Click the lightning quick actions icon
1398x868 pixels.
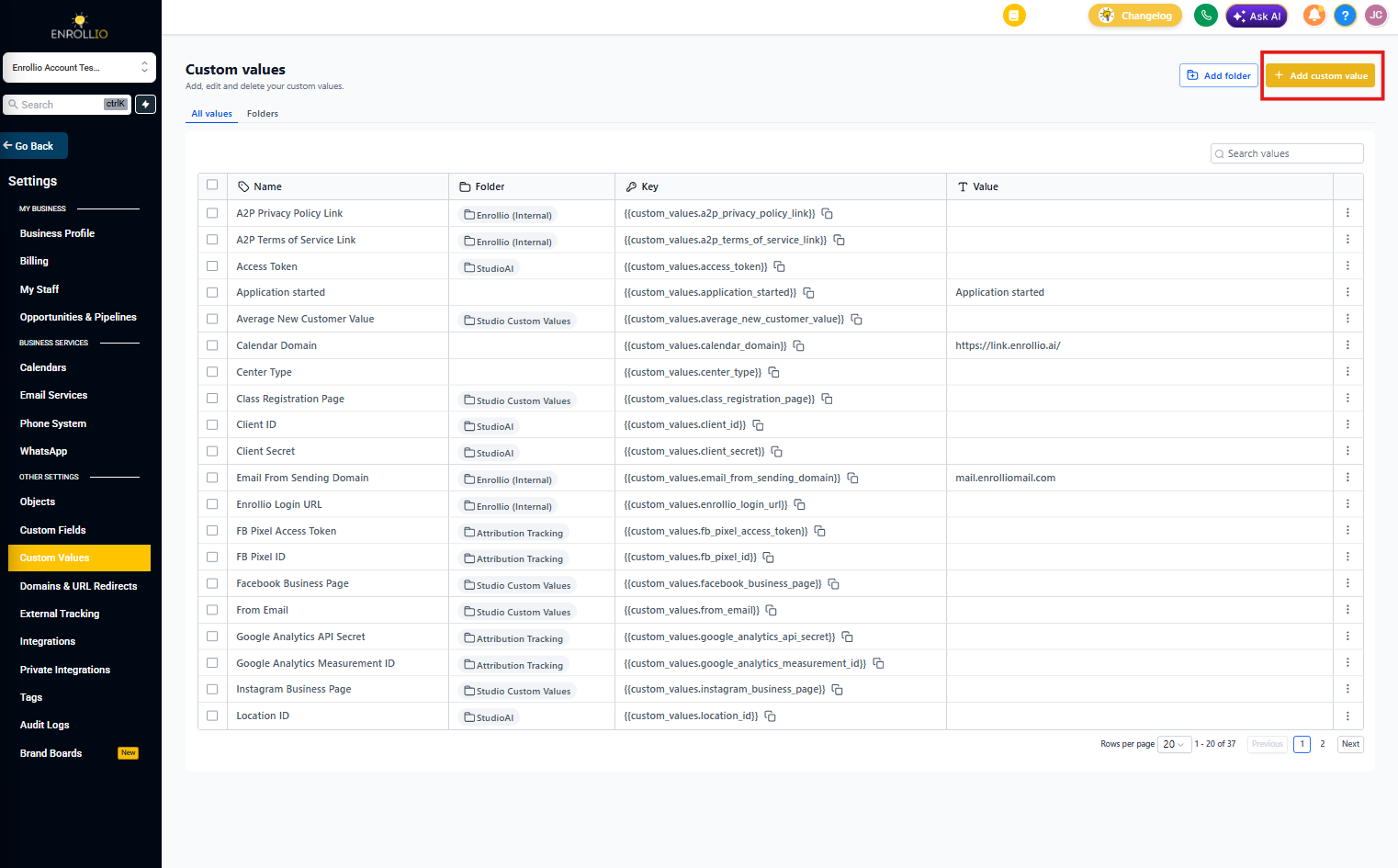point(145,105)
